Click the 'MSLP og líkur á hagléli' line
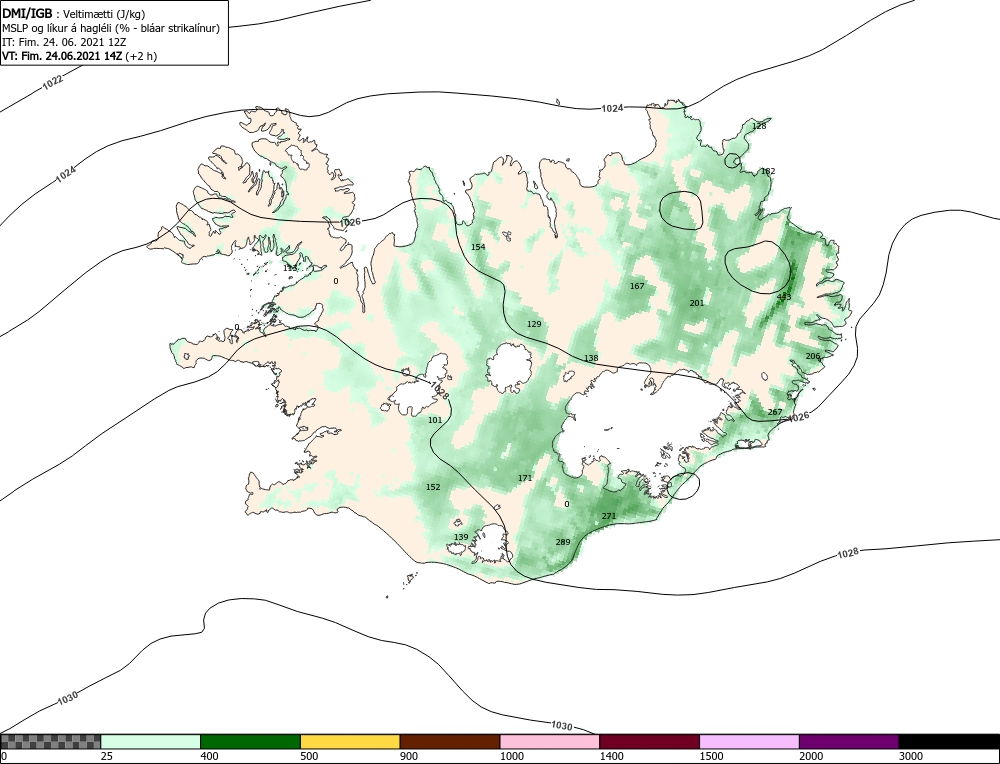The image size is (1000, 764). point(111,28)
